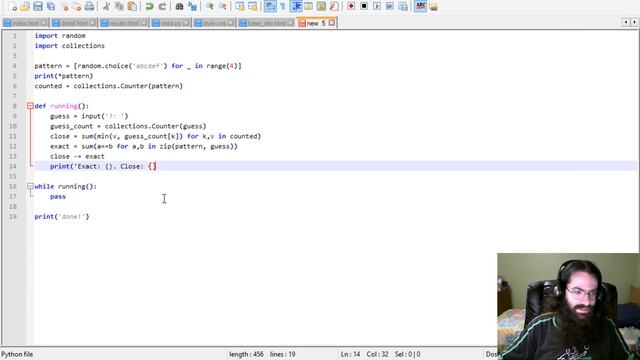Click the 'pass' statement on line 17
Screen dimensions: 640x360
click(58, 196)
